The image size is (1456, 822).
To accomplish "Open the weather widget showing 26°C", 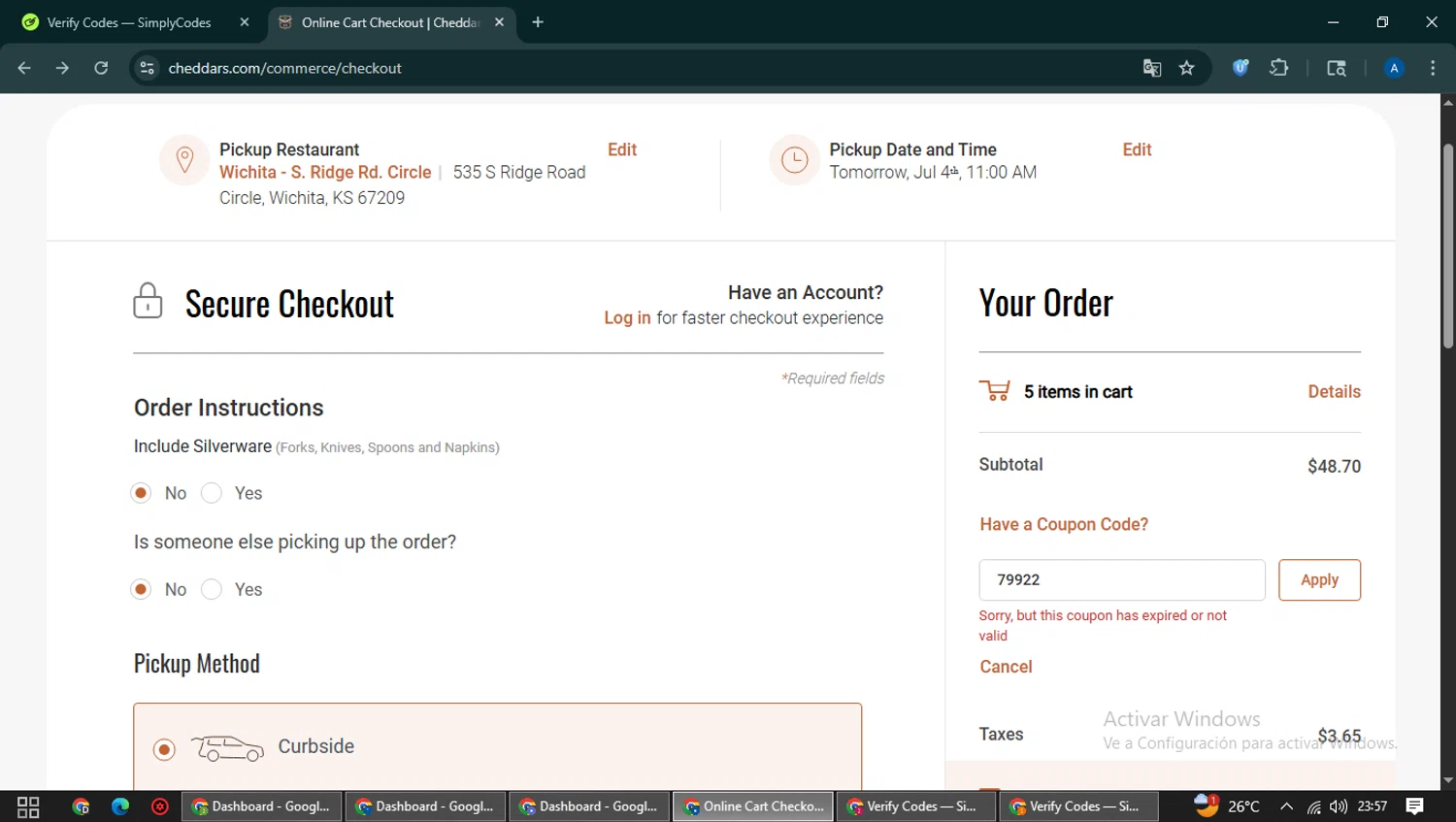I will 1226,806.
